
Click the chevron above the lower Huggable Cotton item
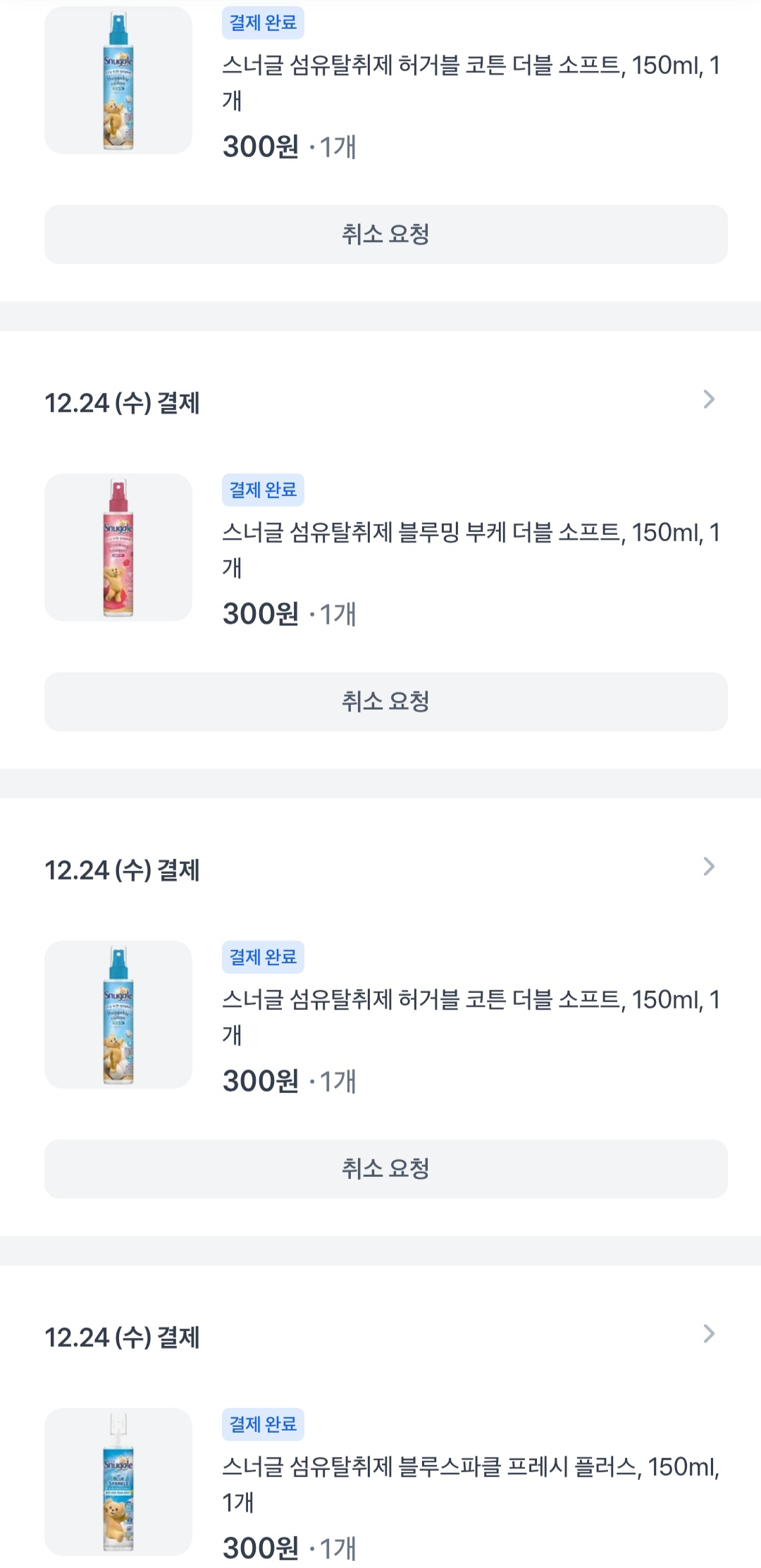click(x=709, y=867)
